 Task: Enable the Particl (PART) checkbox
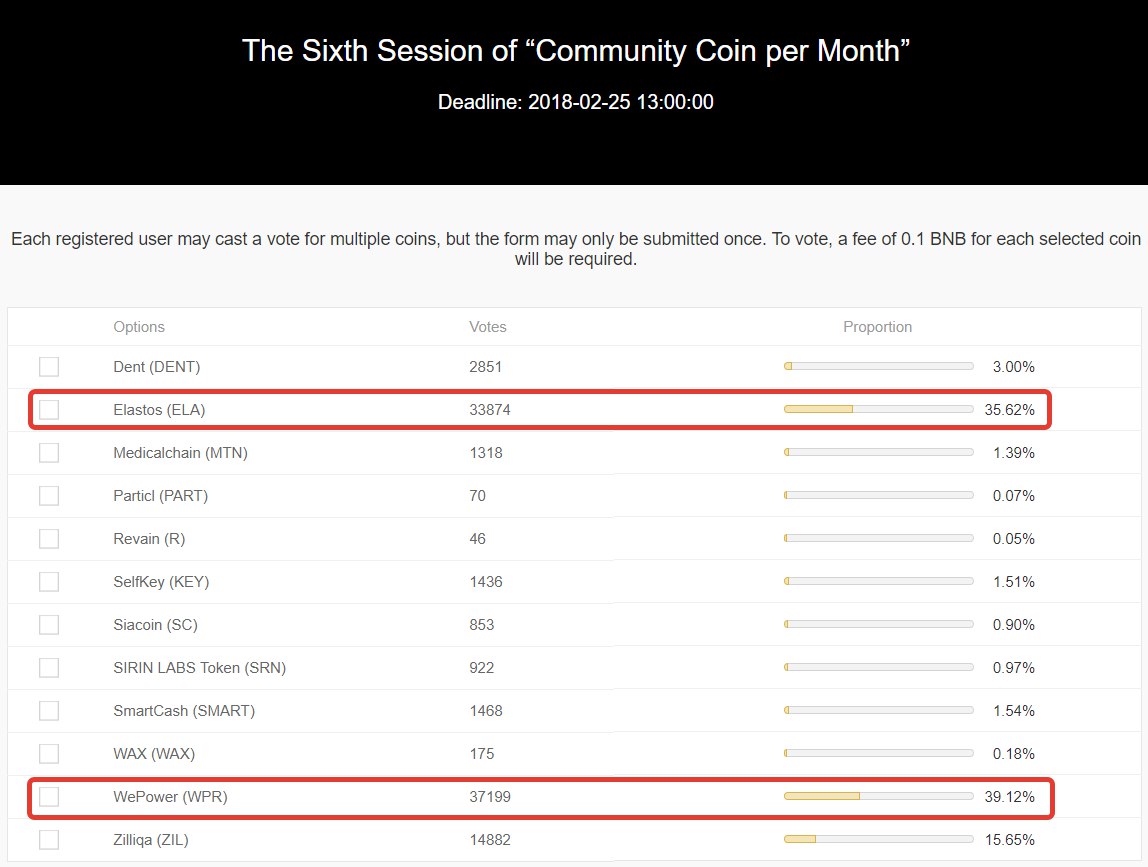(49, 496)
